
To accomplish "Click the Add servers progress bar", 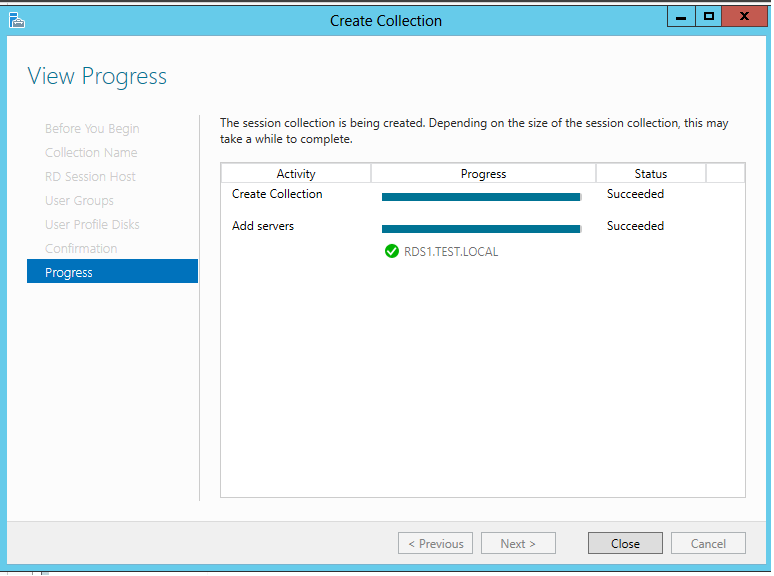I will pos(481,229).
